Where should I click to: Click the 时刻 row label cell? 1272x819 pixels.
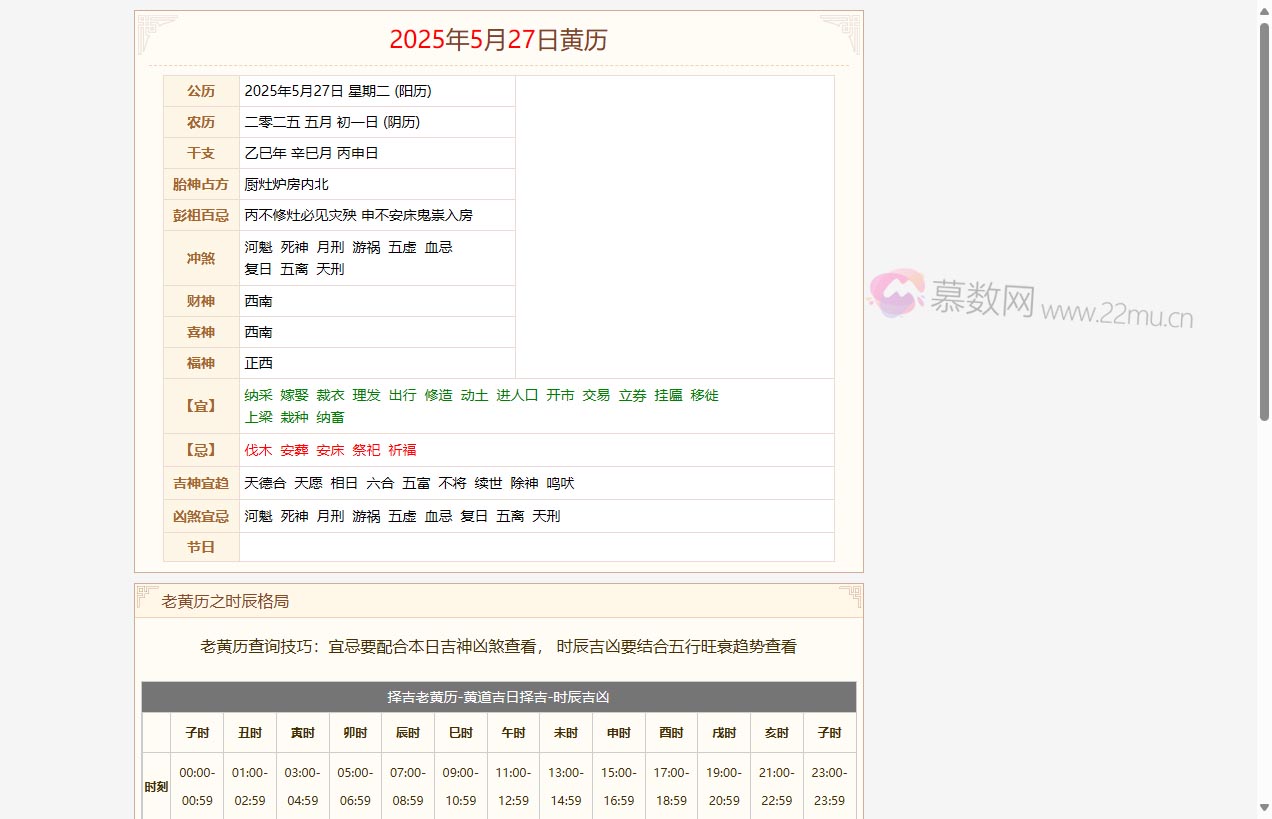(156, 786)
